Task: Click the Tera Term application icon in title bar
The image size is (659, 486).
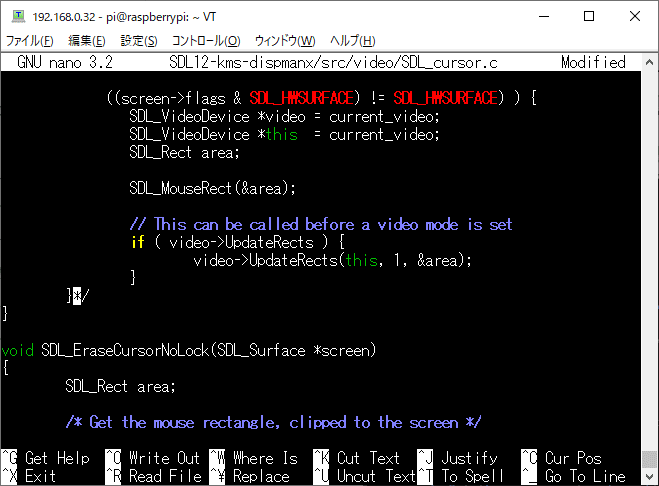Action: click(x=18, y=16)
